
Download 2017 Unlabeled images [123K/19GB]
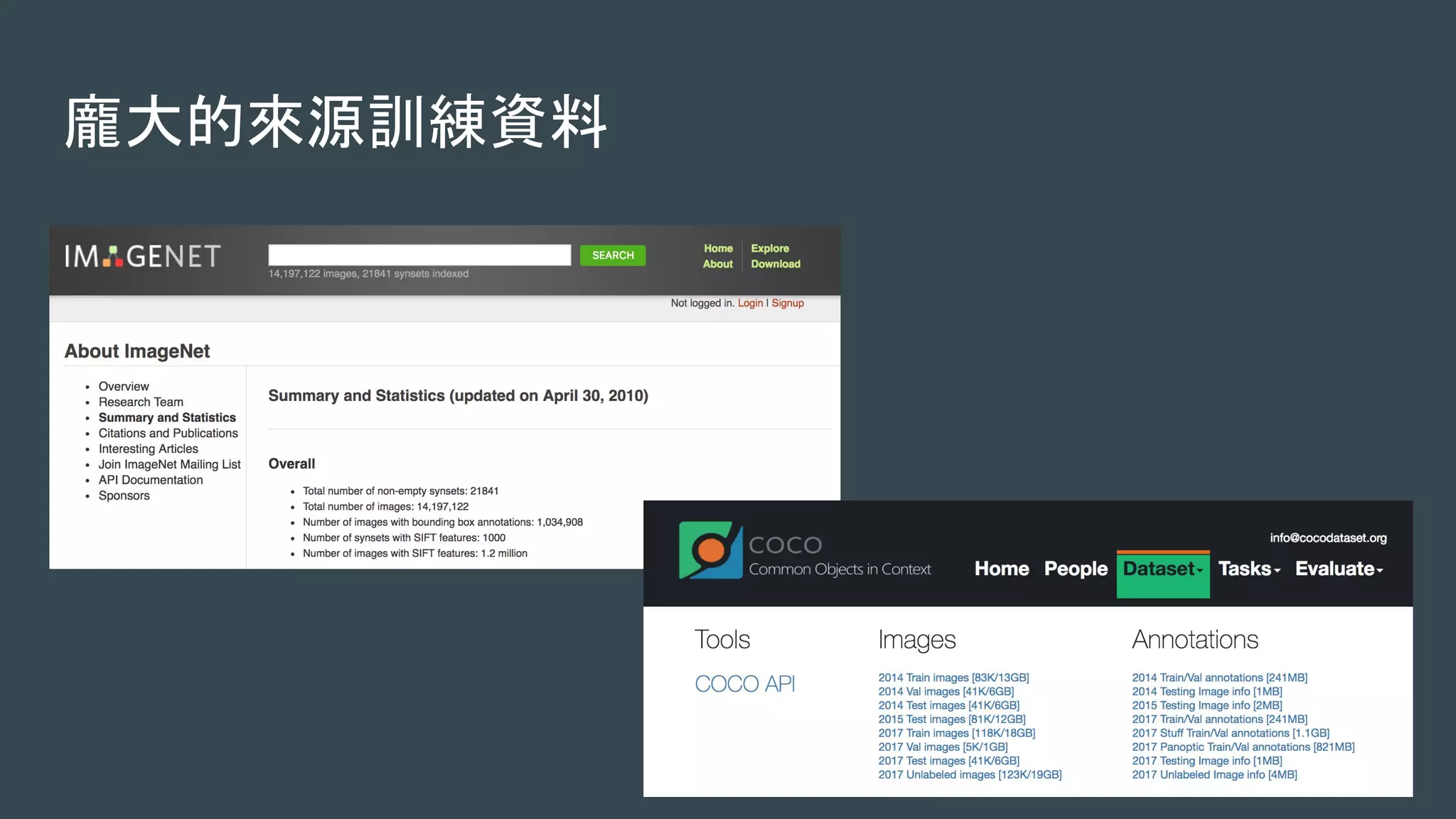coord(970,774)
